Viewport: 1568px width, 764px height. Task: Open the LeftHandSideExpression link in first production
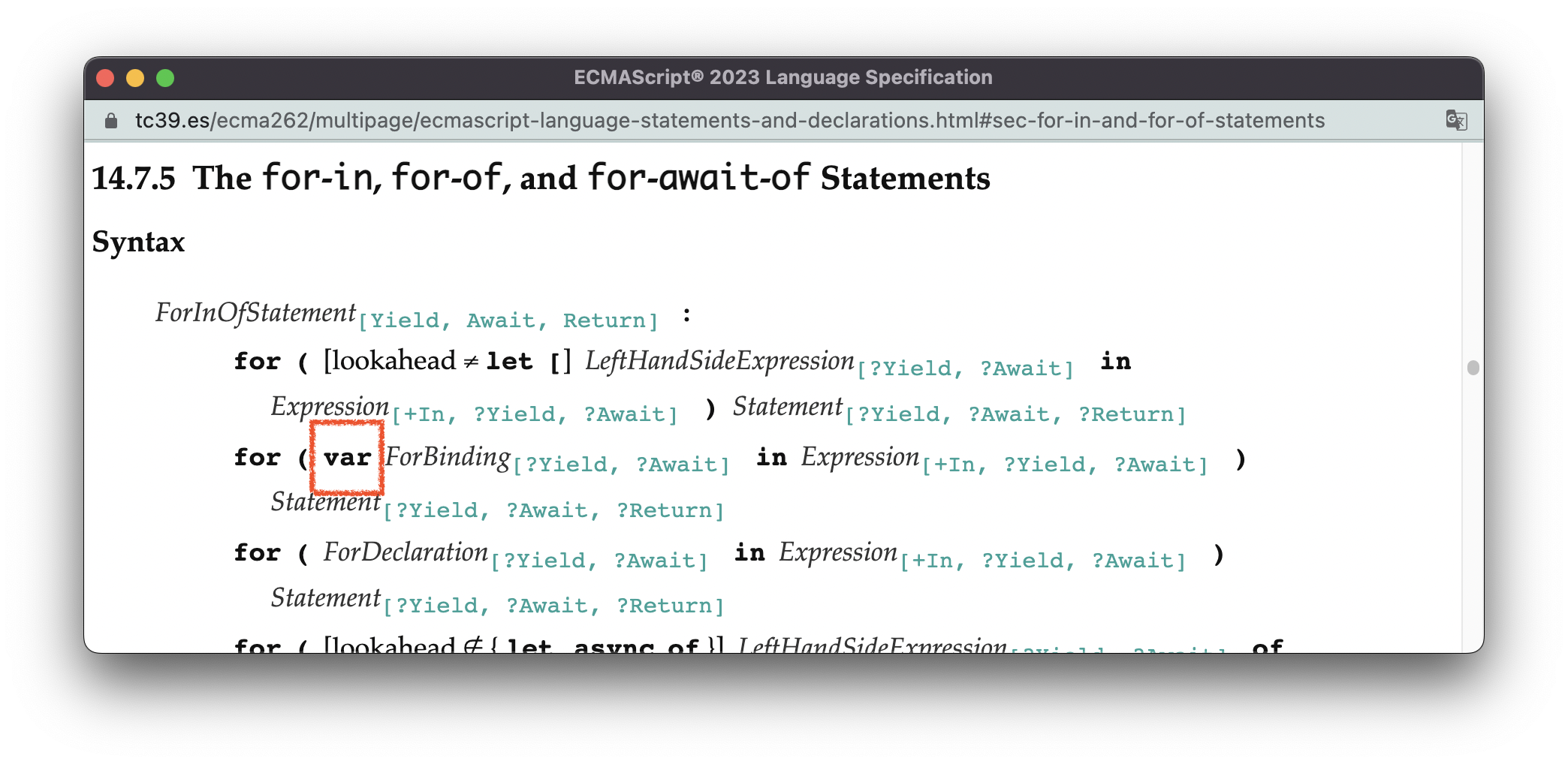point(719,361)
